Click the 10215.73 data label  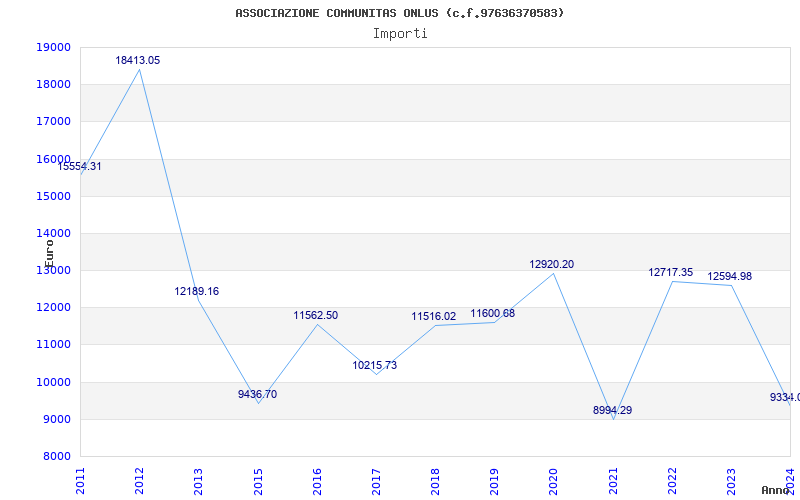pyautogui.click(x=374, y=365)
